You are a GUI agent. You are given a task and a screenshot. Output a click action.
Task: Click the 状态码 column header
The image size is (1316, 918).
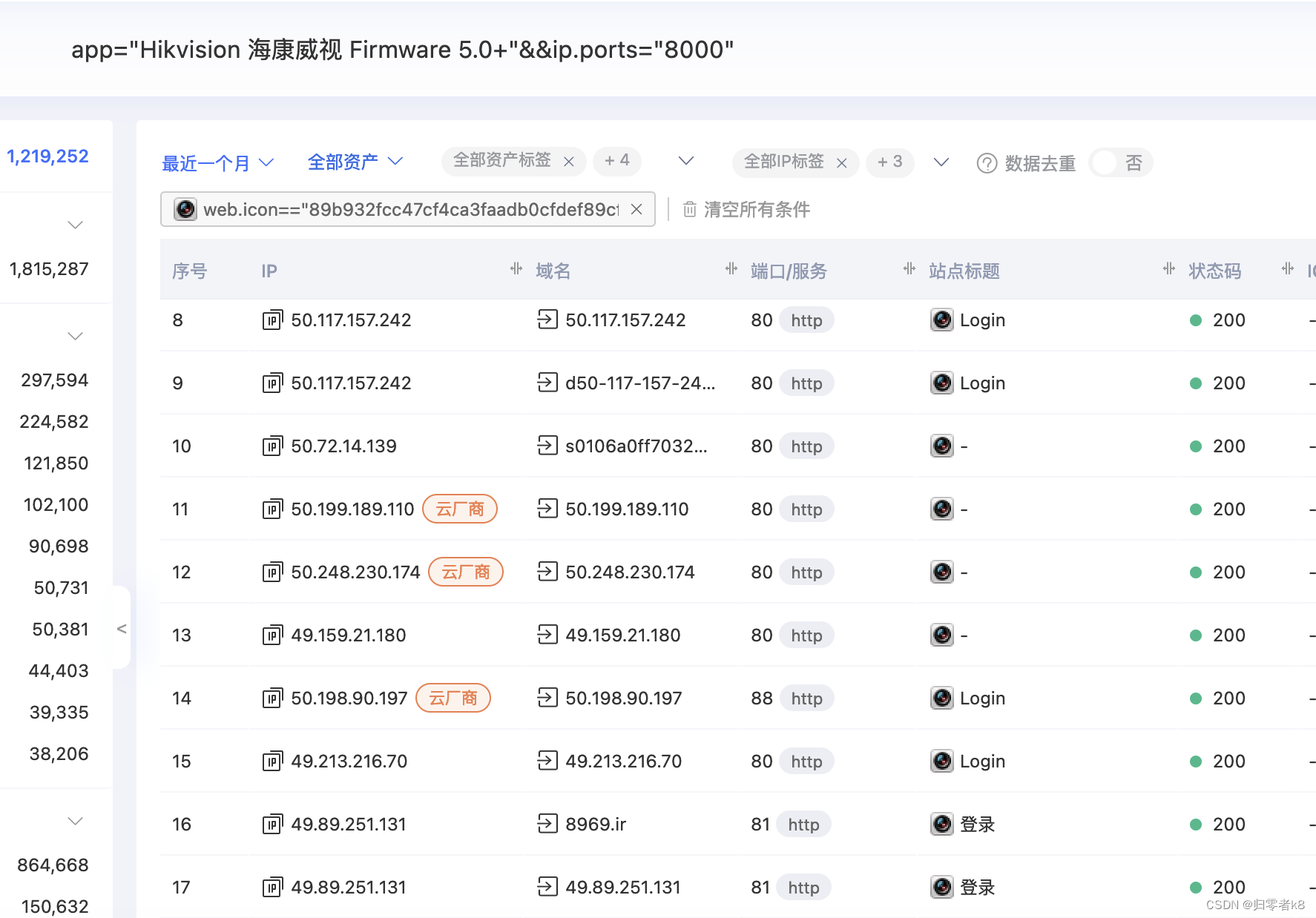click(x=1215, y=271)
